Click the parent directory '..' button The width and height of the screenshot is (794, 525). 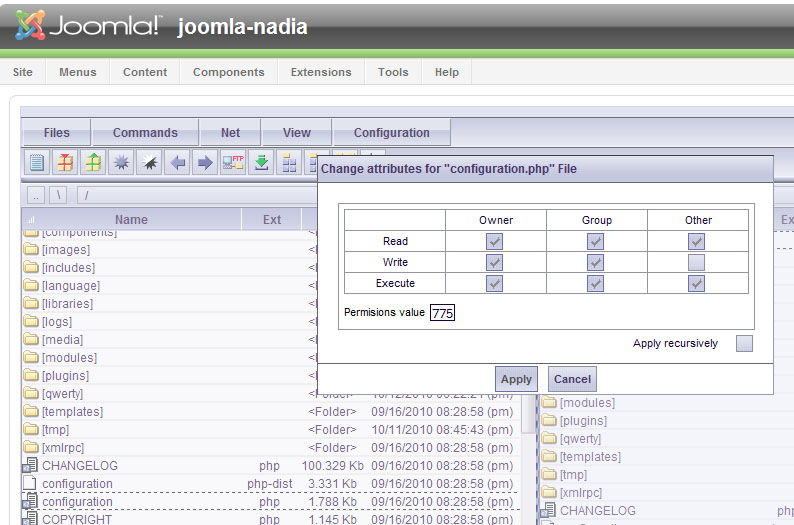tap(36, 195)
